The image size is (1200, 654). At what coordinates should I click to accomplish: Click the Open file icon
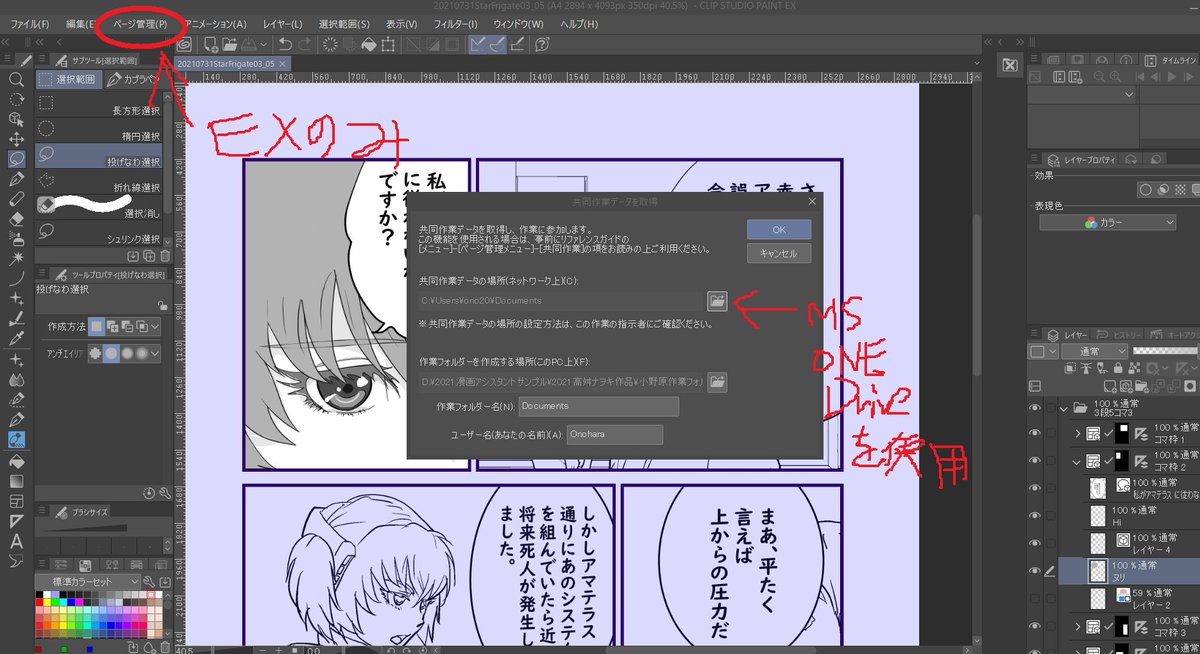click(x=230, y=45)
